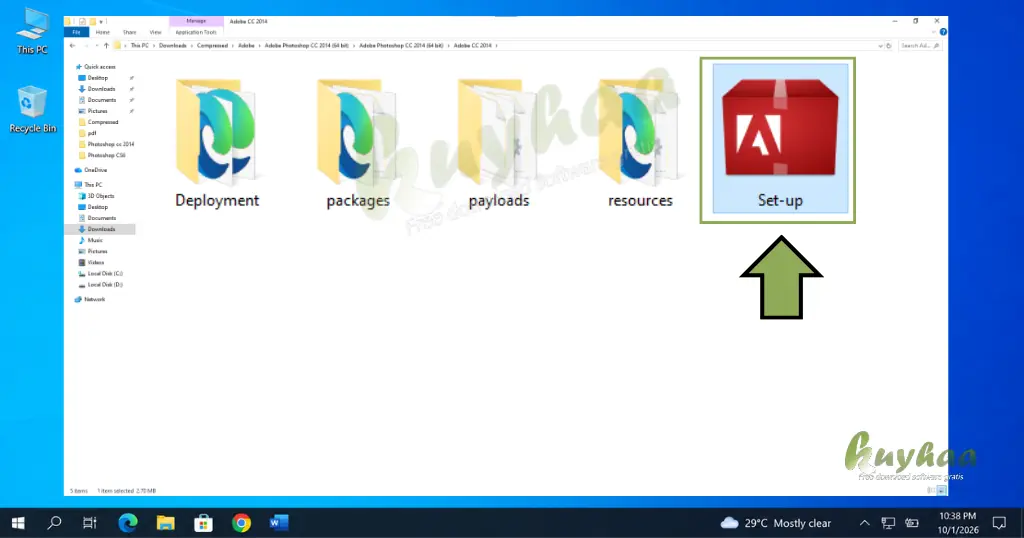Open Customize Quick Access Toolbar dropdown
This screenshot has height=538, width=1024.
(101, 22)
